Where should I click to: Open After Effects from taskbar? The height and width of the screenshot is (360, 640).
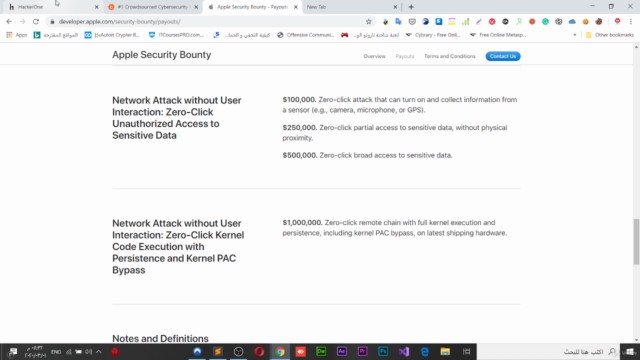pos(342,351)
